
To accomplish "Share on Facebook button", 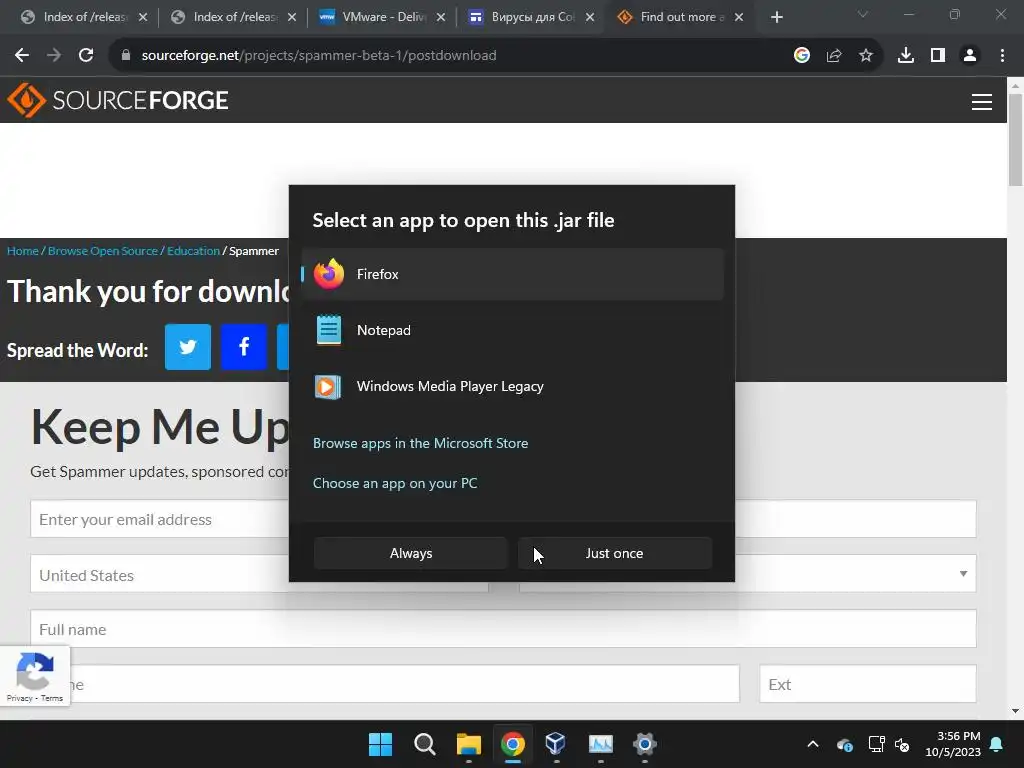I will [x=244, y=347].
